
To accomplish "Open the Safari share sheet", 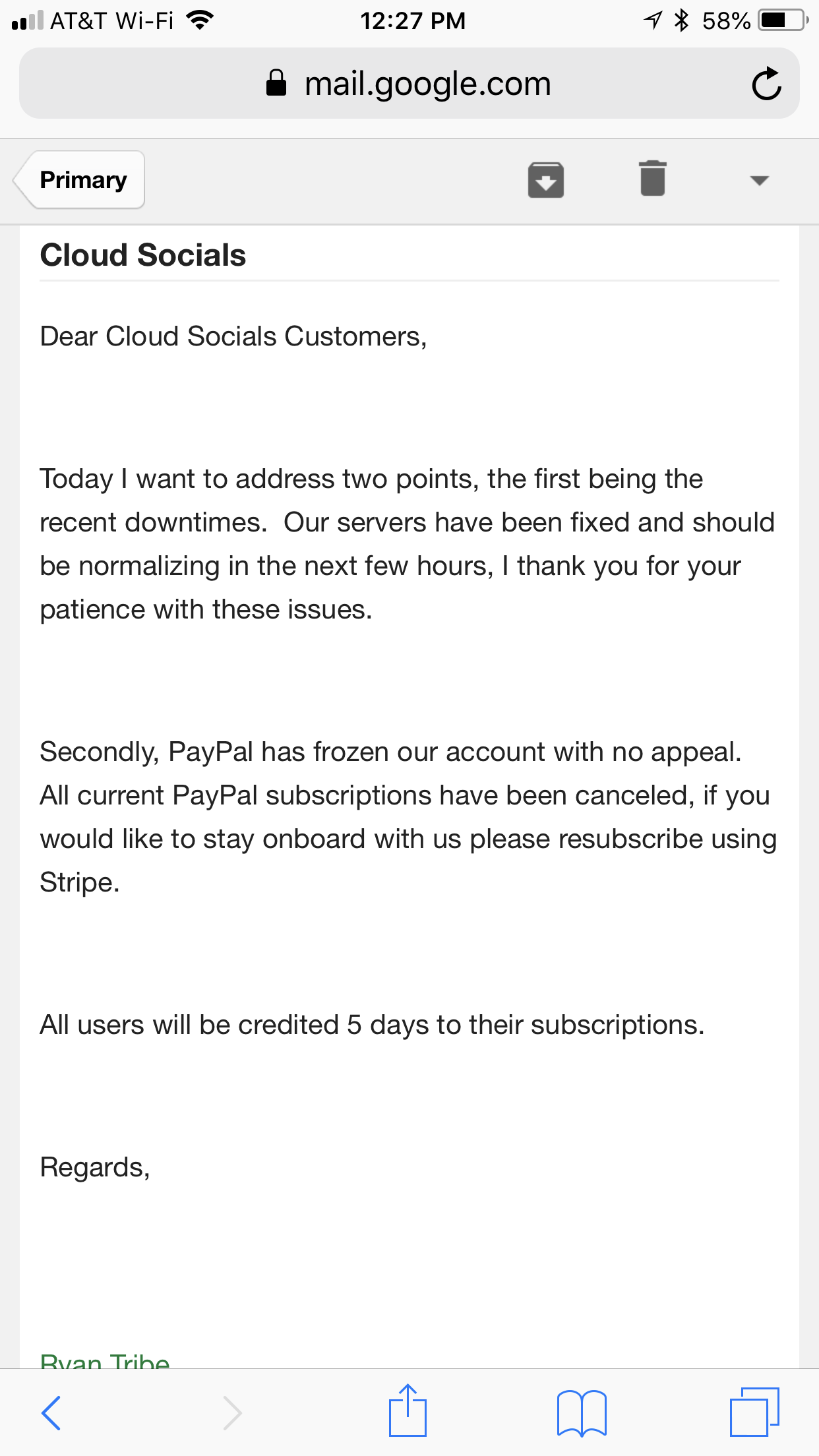I will point(408,1410).
